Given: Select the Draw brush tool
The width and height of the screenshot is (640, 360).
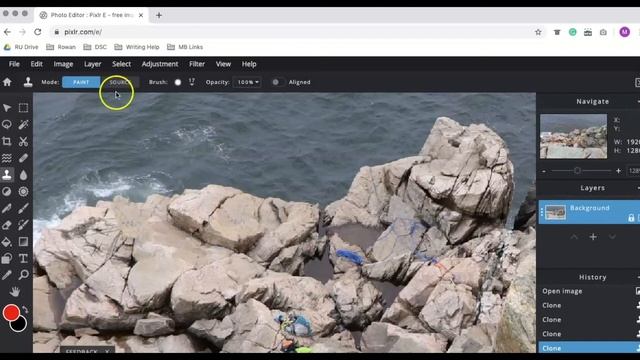Looking at the screenshot, I should tap(23, 208).
